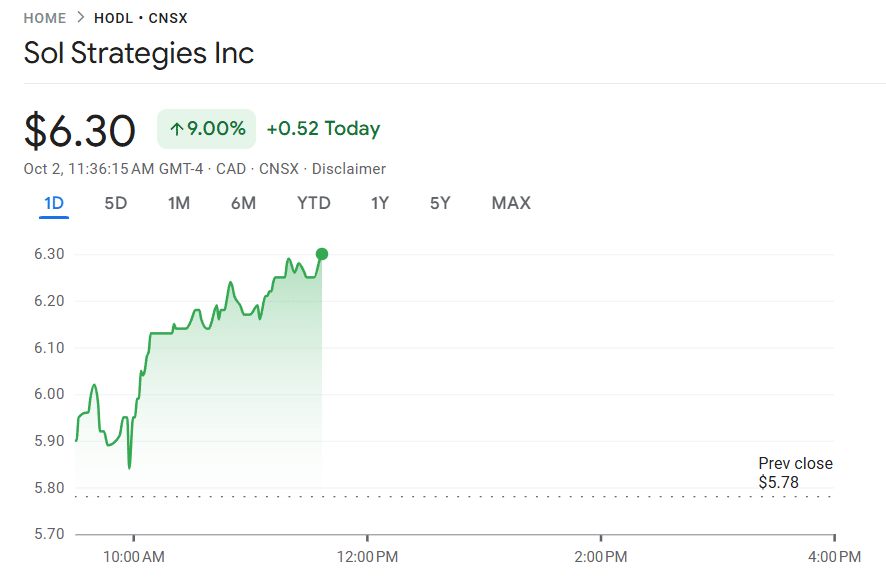Switch to the 5D chart view
The image size is (886, 585).
pos(115,202)
